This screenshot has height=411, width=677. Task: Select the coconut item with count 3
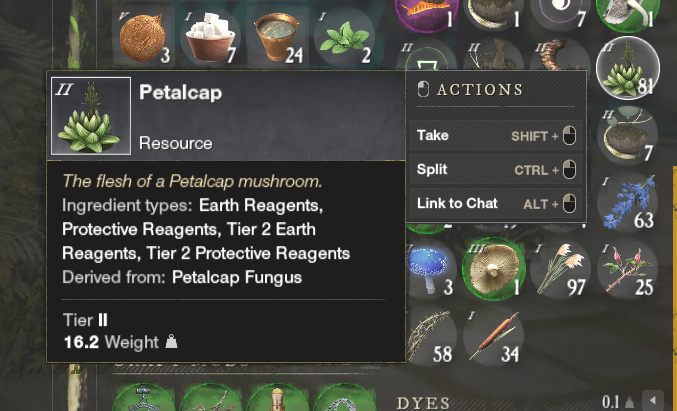tap(147, 37)
